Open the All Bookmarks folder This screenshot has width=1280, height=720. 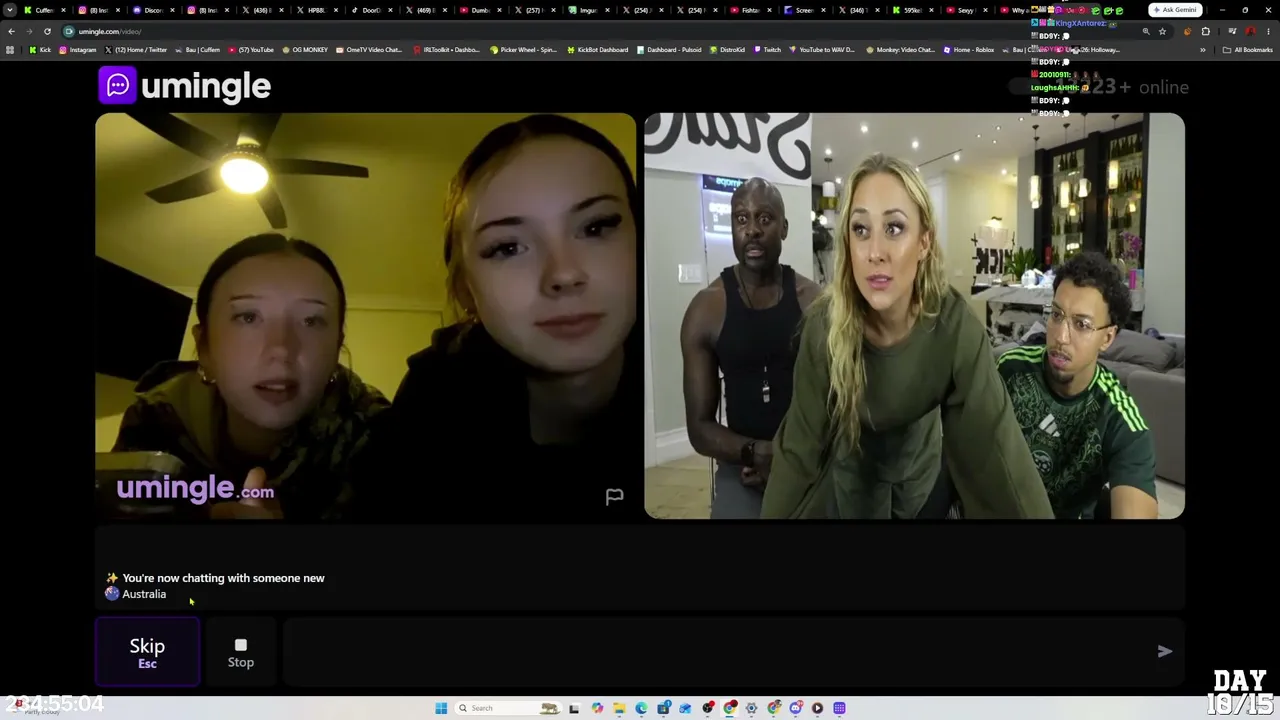click(1248, 50)
